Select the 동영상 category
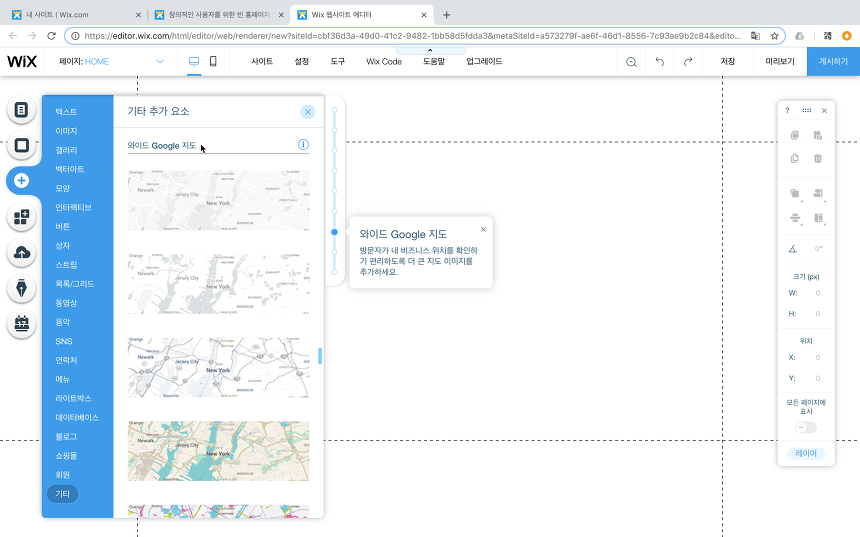 pos(66,303)
